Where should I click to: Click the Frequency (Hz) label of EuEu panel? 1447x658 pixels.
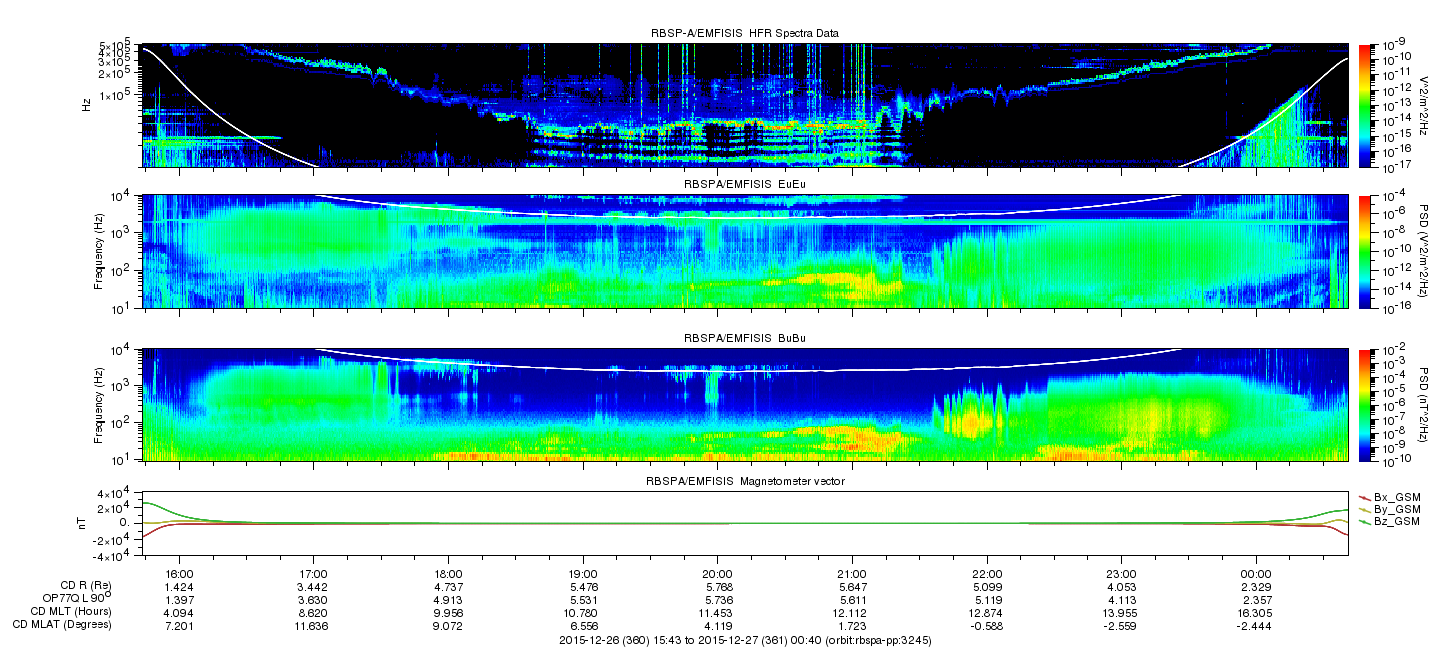coord(99,251)
